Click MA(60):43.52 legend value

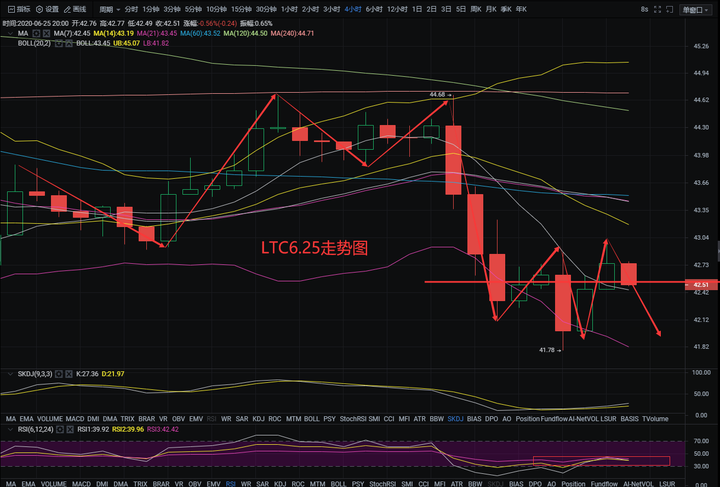(200, 34)
